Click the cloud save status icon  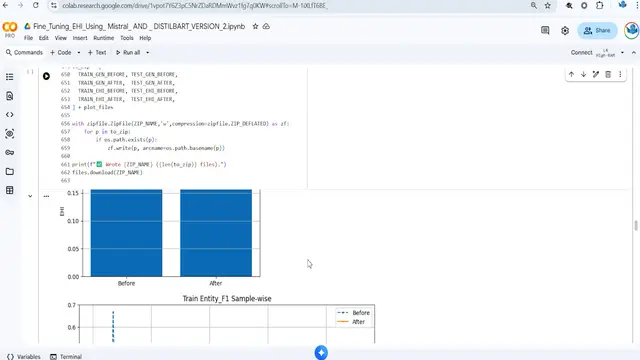pyautogui.click(x=266, y=27)
